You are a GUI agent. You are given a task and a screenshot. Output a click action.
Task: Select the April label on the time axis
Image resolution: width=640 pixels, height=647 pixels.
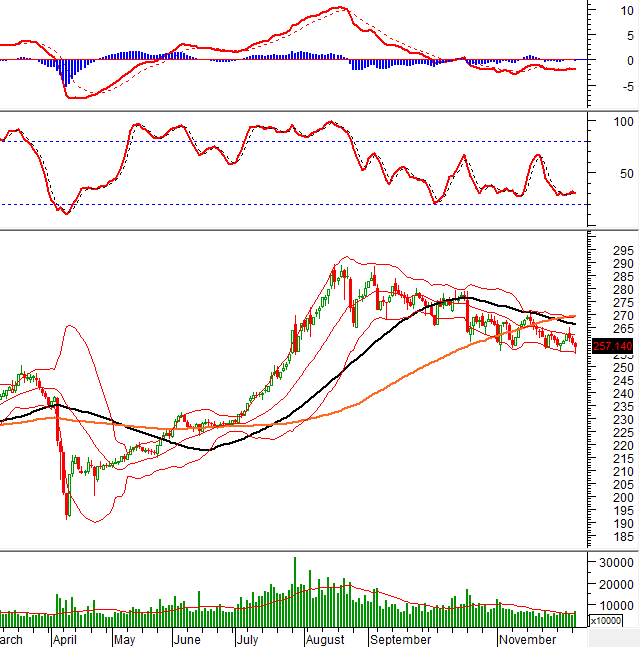tap(64, 638)
